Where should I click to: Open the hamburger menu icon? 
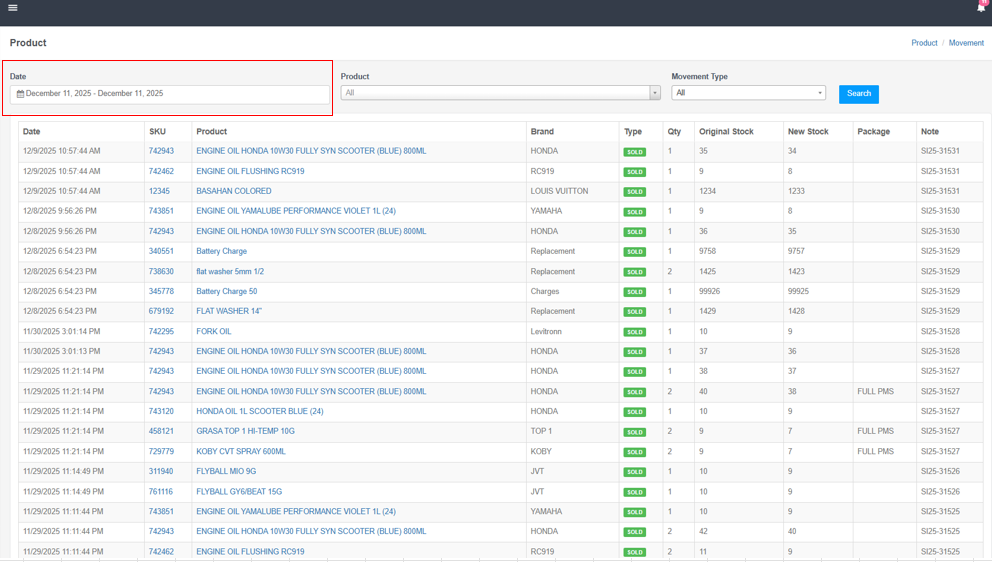click(13, 8)
